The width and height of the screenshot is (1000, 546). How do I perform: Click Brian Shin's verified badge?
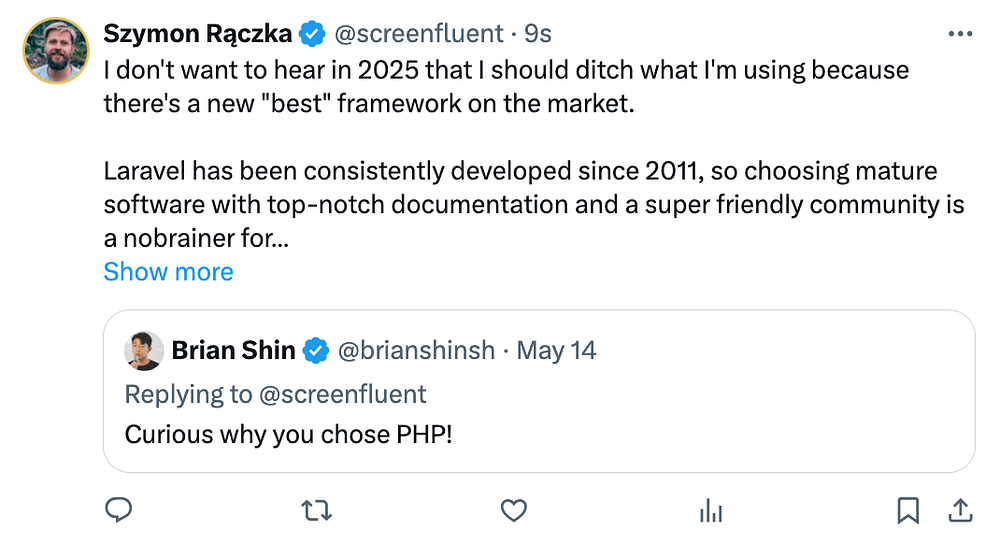[x=316, y=351]
